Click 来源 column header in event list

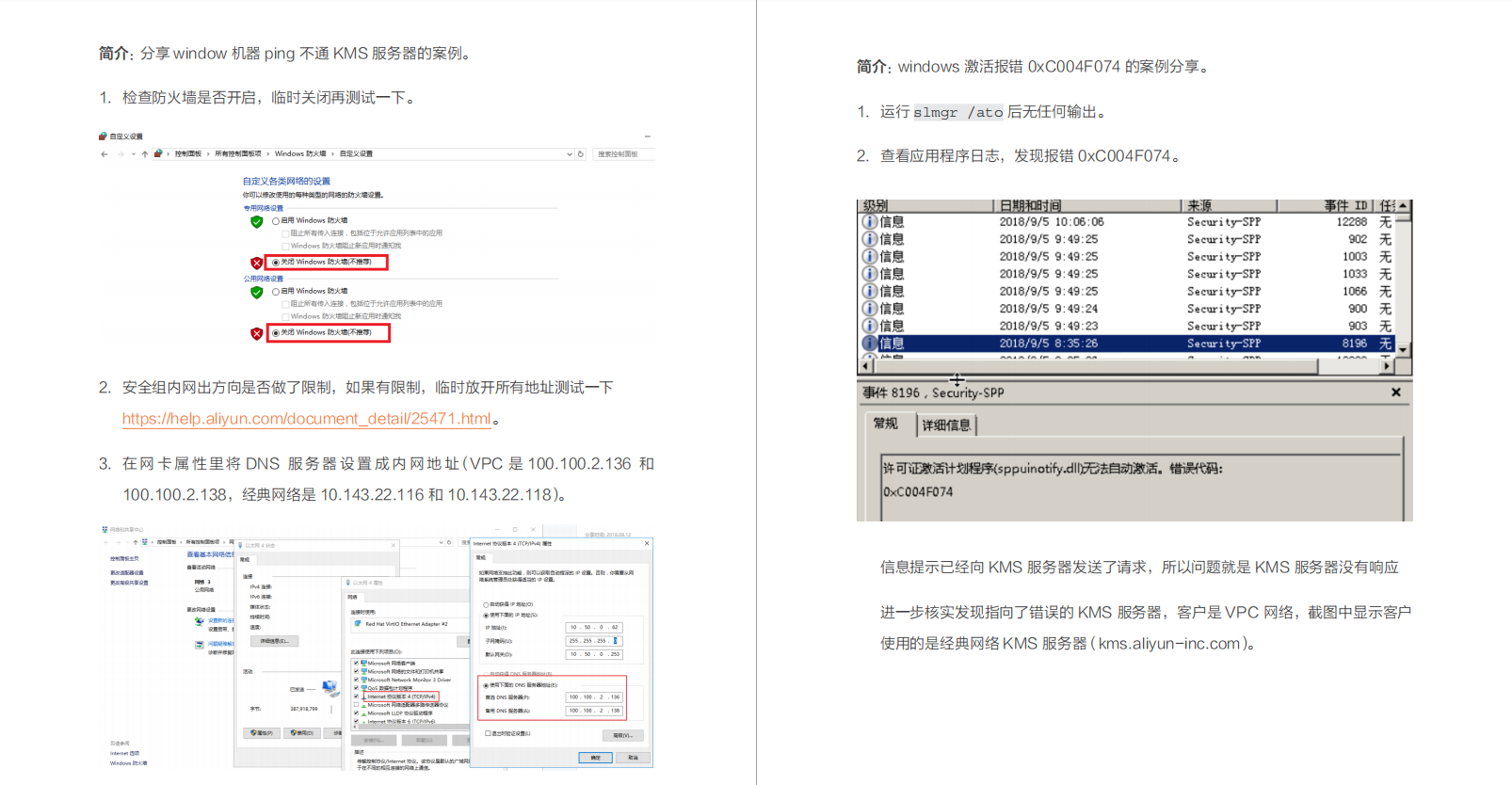(1230, 205)
